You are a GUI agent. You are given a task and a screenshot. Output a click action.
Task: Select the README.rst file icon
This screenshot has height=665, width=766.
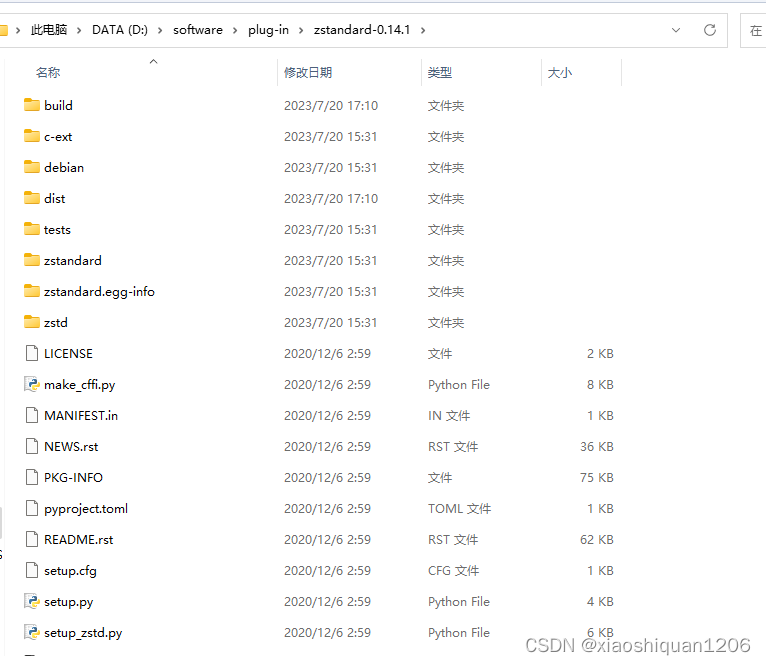(32, 539)
